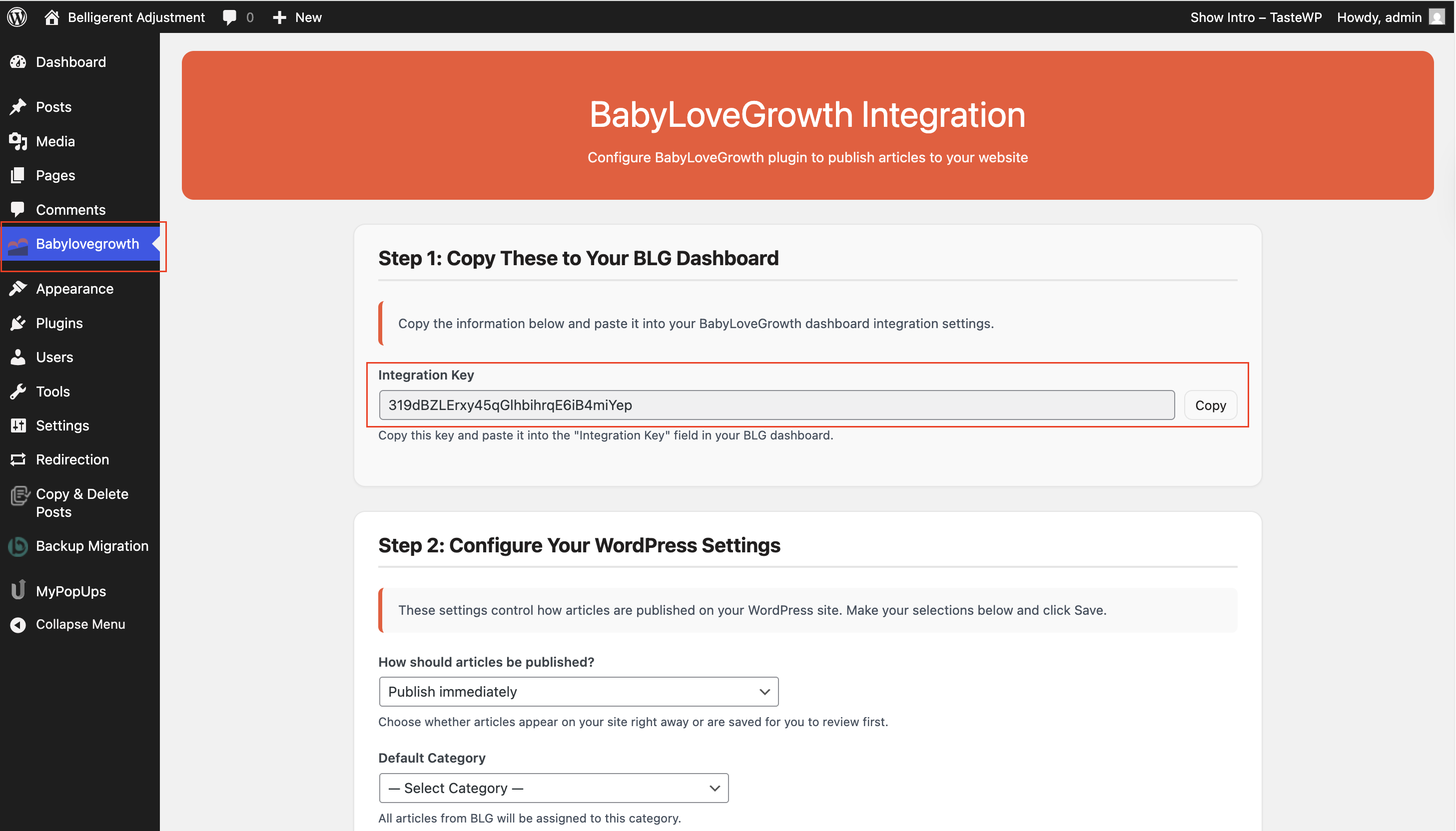Click the Settings sliders icon
The image size is (1456, 831).
(x=18, y=425)
